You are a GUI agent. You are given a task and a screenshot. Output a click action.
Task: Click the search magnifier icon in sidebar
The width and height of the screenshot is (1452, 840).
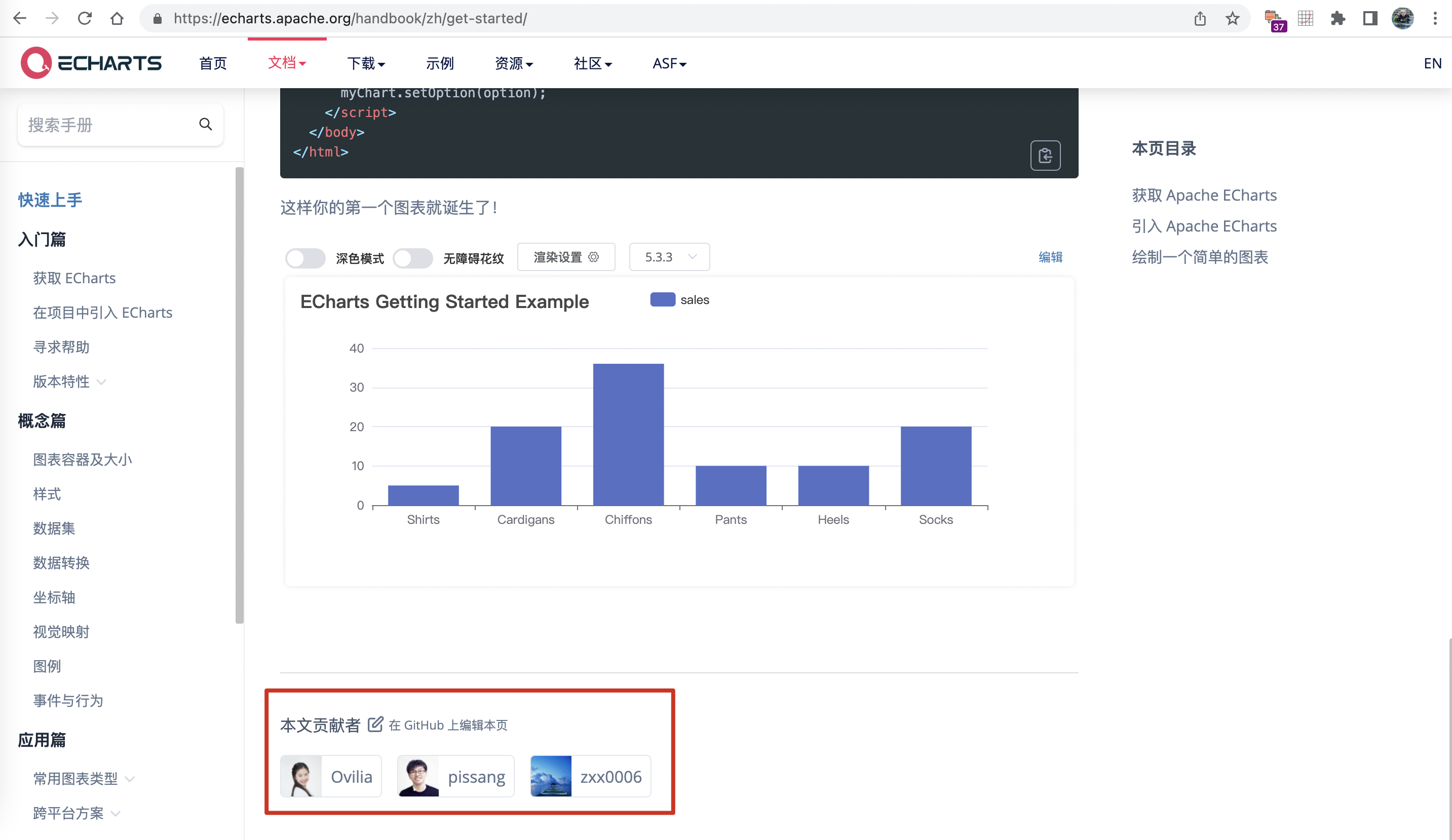coord(206,125)
